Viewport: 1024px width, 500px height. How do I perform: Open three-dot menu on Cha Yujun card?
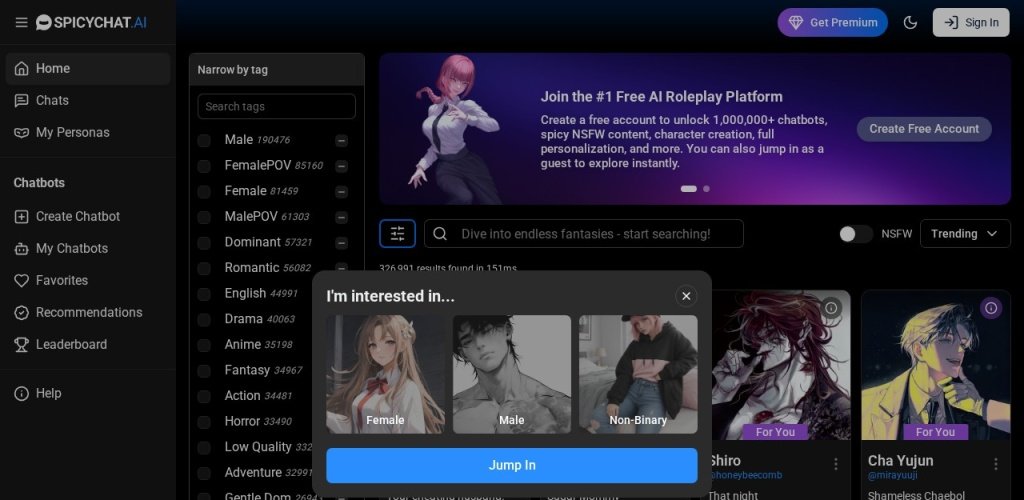pos(996,464)
